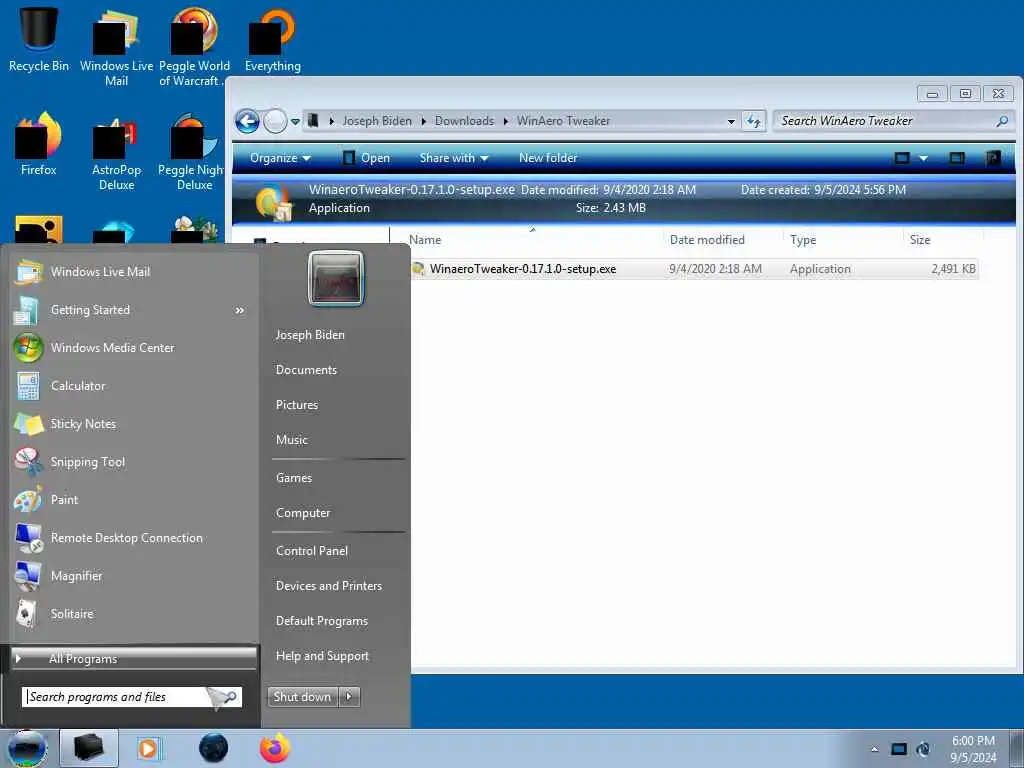Expand All Programs list
The height and width of the screenshot is (768, 1024).
click(134, 658)
